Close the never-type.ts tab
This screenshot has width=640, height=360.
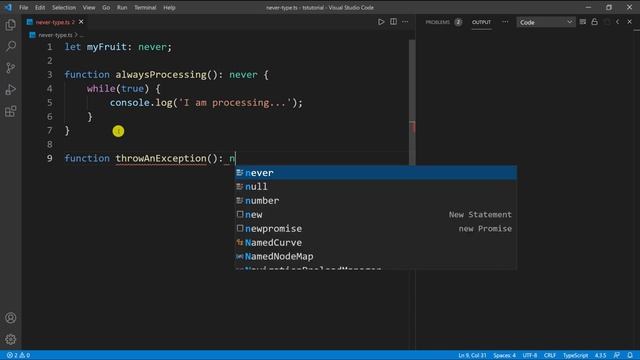coord(81,22)
